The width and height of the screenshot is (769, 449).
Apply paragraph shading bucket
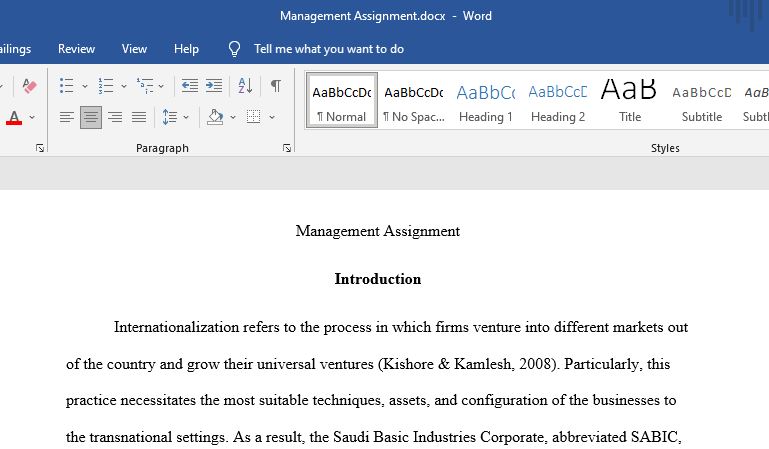(x=215, y=117)
